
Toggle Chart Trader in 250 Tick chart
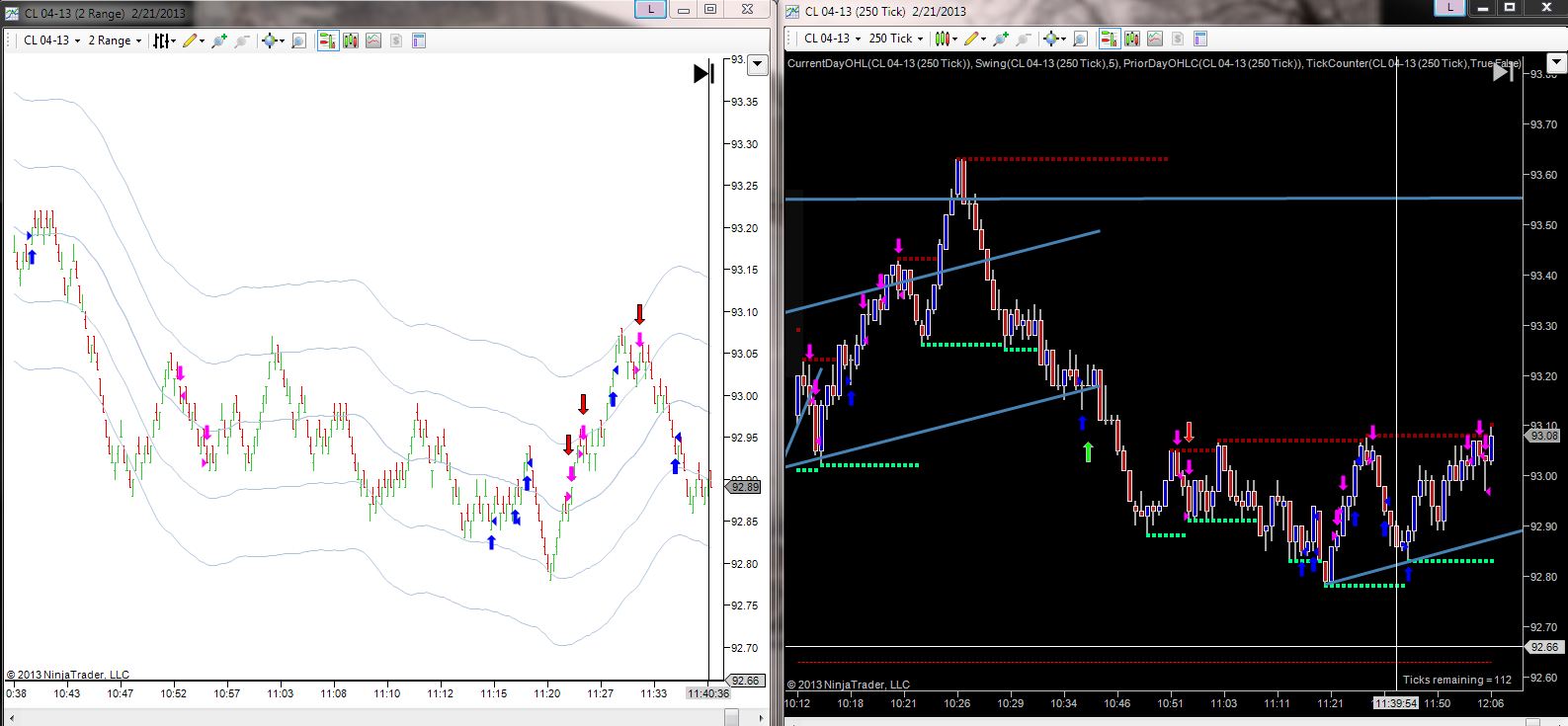pos(1110,39)
